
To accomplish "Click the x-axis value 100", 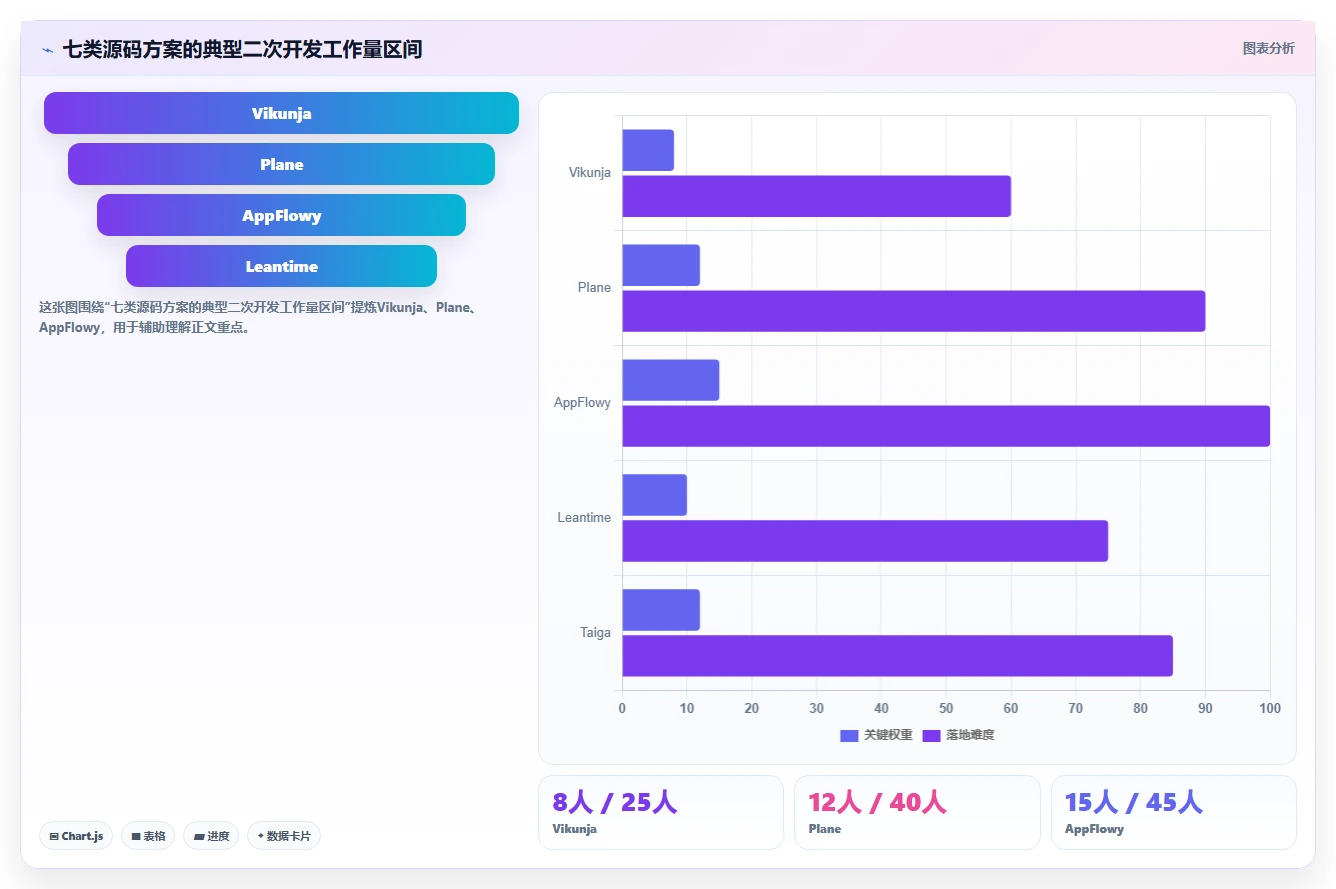I will click(1270, 709).
